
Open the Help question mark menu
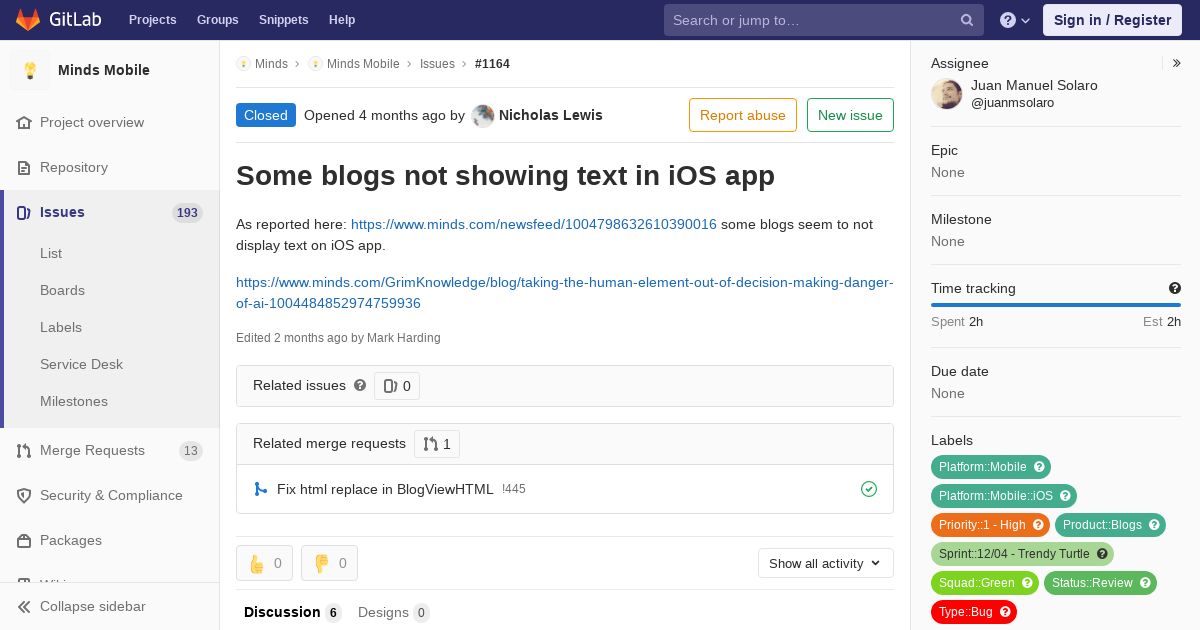click(x=1015, y=20)
